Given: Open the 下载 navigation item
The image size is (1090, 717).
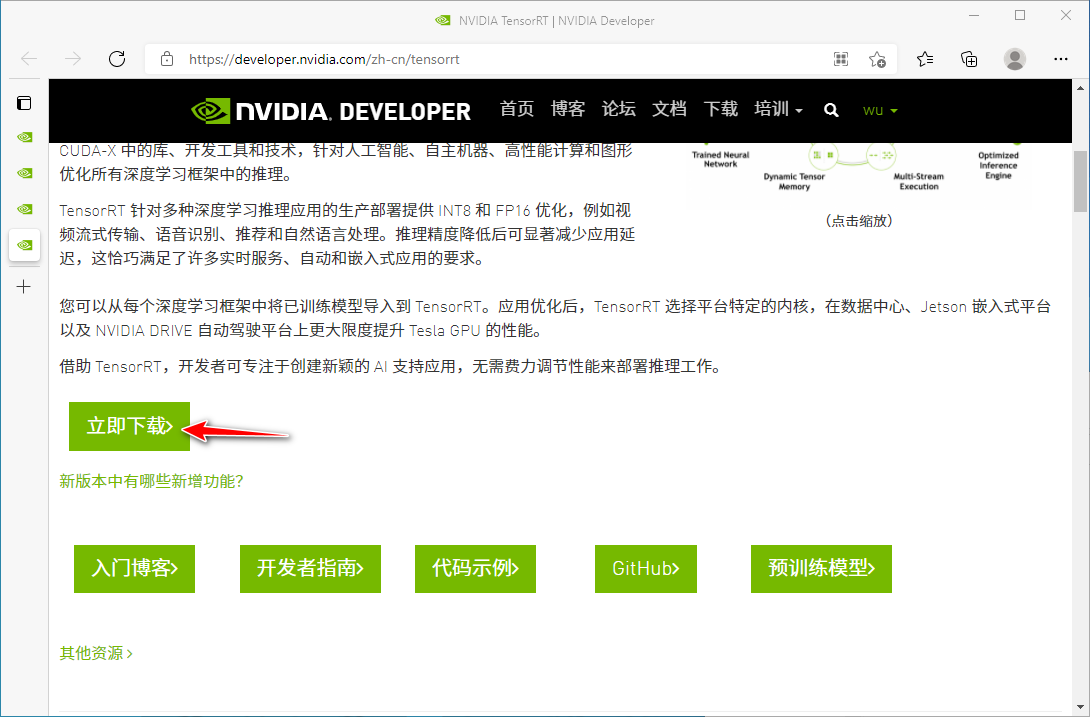Looking at the screenshot, I should [720, 110].
